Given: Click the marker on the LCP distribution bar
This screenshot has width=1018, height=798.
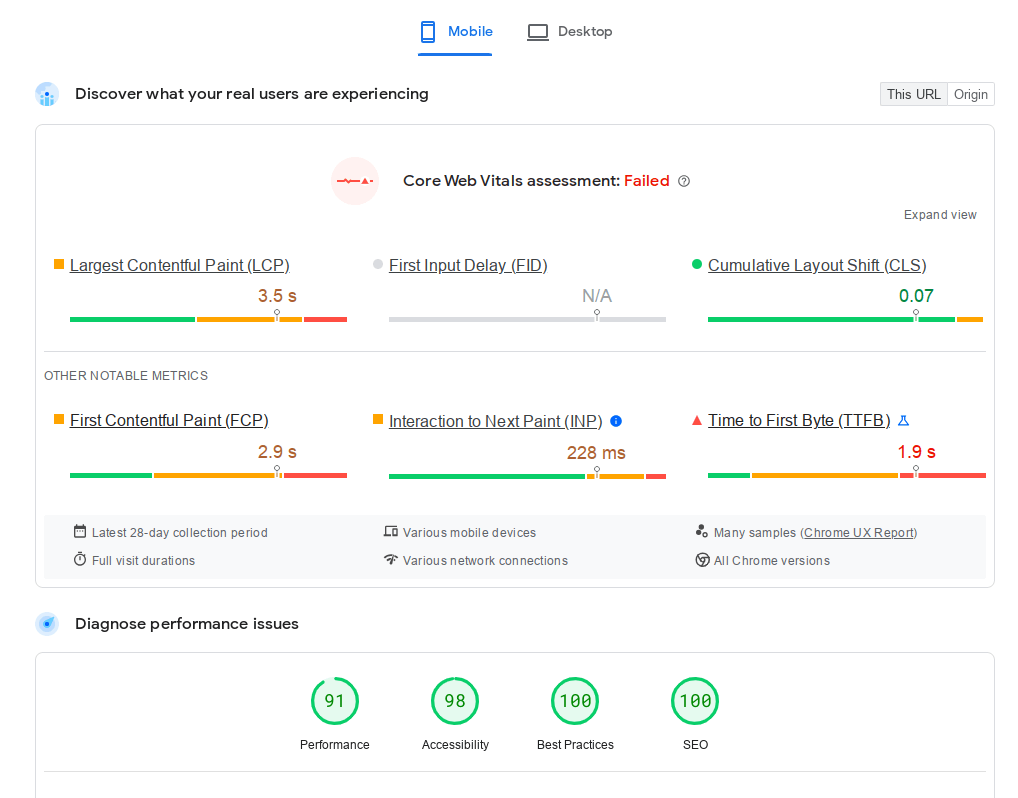Looking at the screenshot, I should click(x=277, y=313).
